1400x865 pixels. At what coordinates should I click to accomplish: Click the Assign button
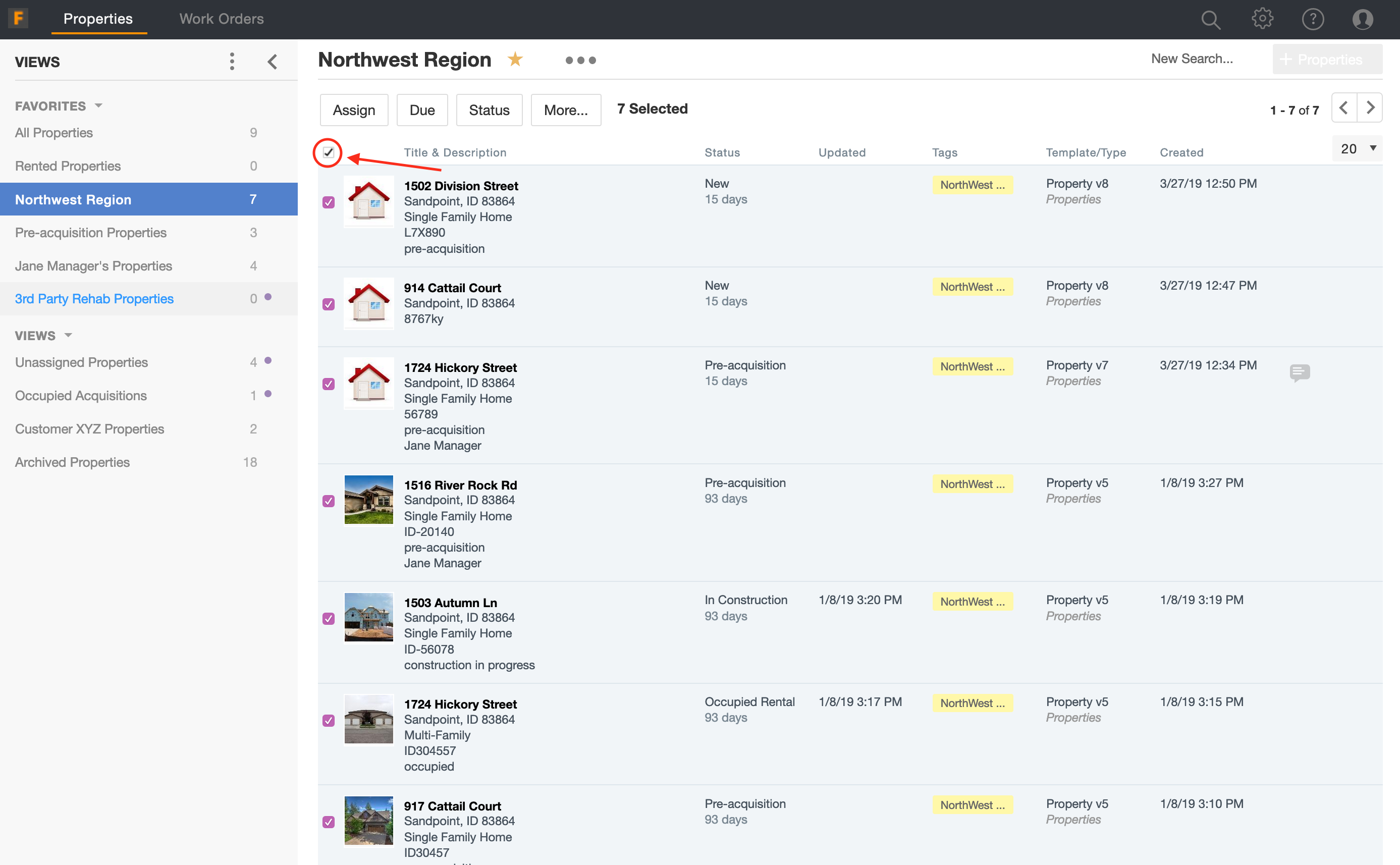[x=354, y=110]
